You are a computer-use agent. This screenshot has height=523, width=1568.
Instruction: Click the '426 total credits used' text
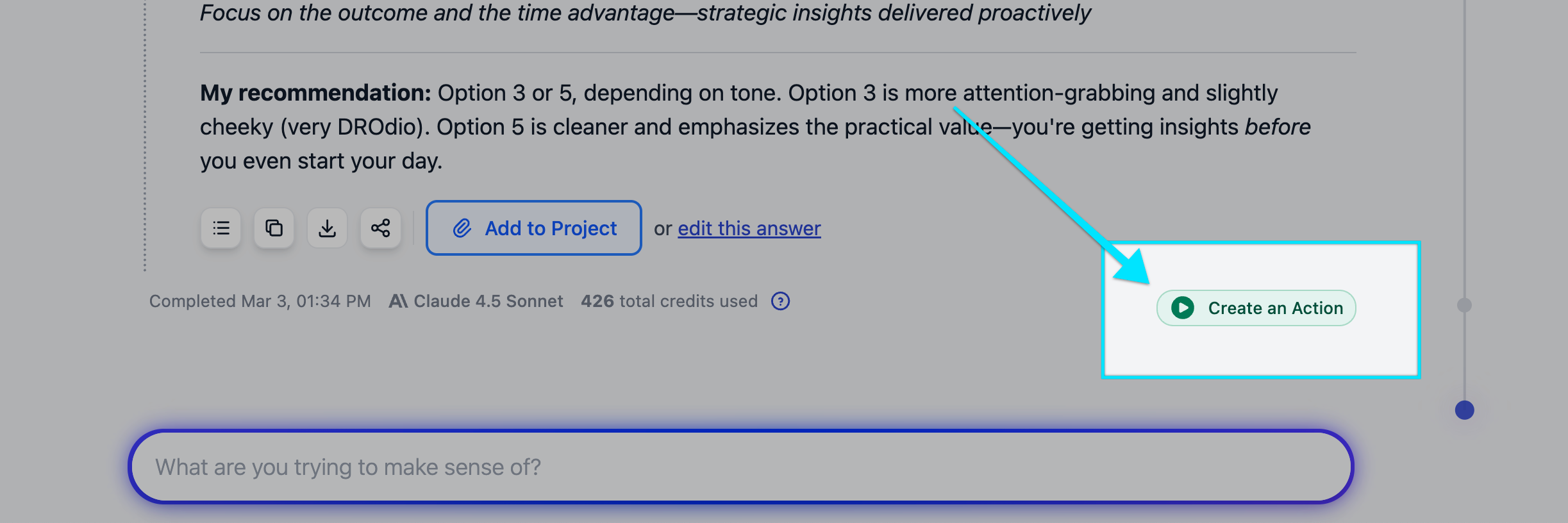click(x=669, y=301)
